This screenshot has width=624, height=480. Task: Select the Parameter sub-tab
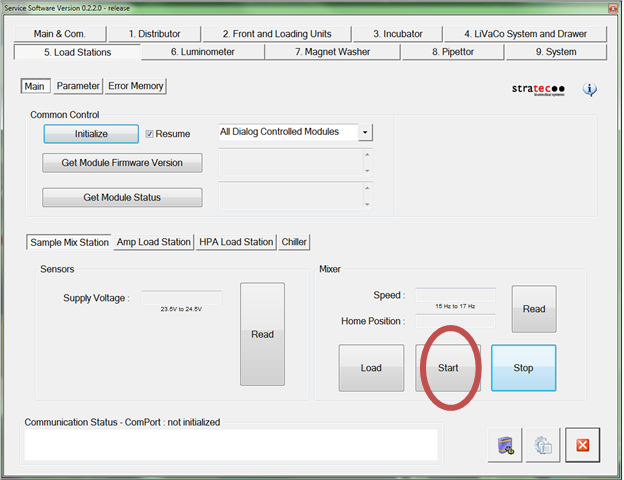[x=78, y=86]
